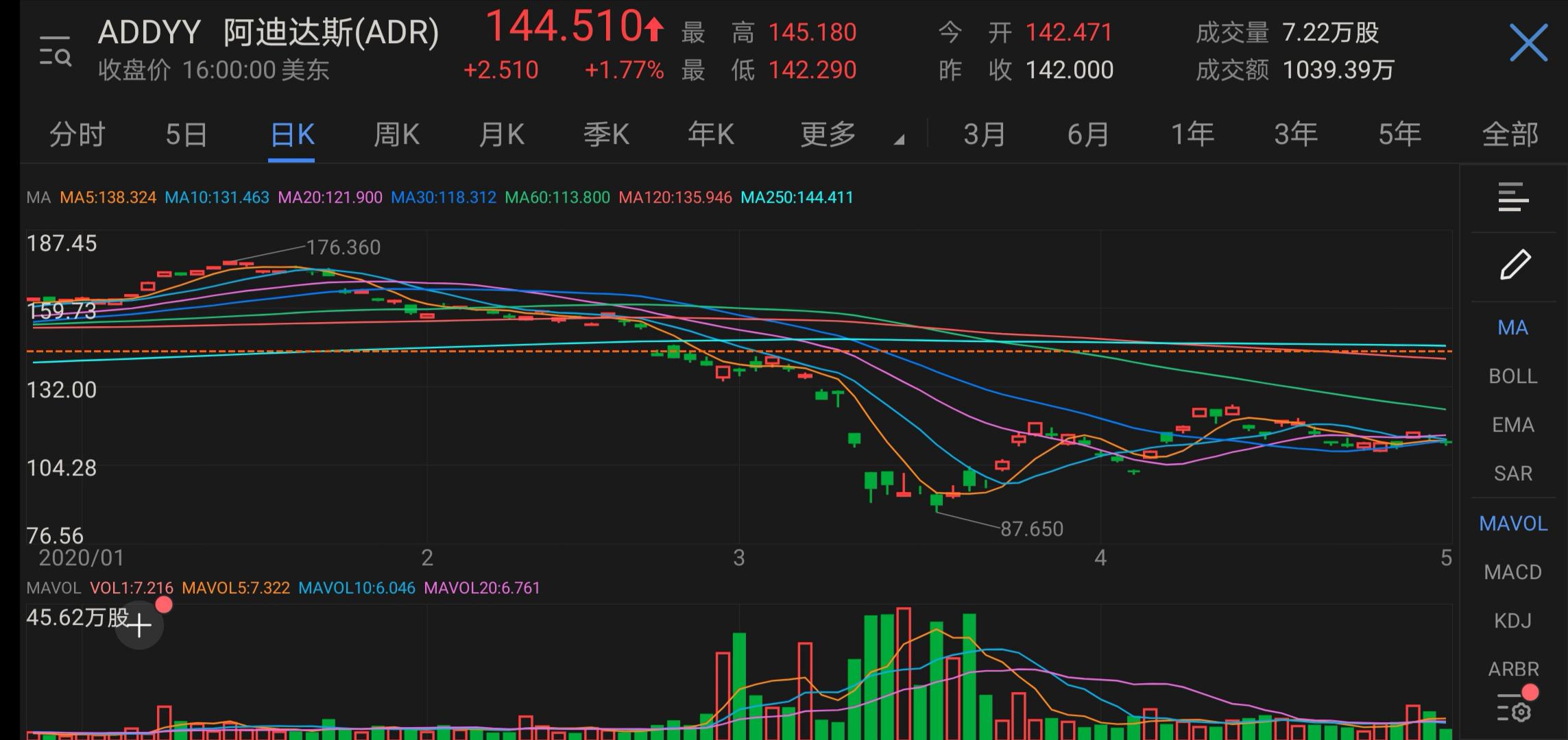
Task: Enable the EMA indicator
Action: tap(1513, 425)
